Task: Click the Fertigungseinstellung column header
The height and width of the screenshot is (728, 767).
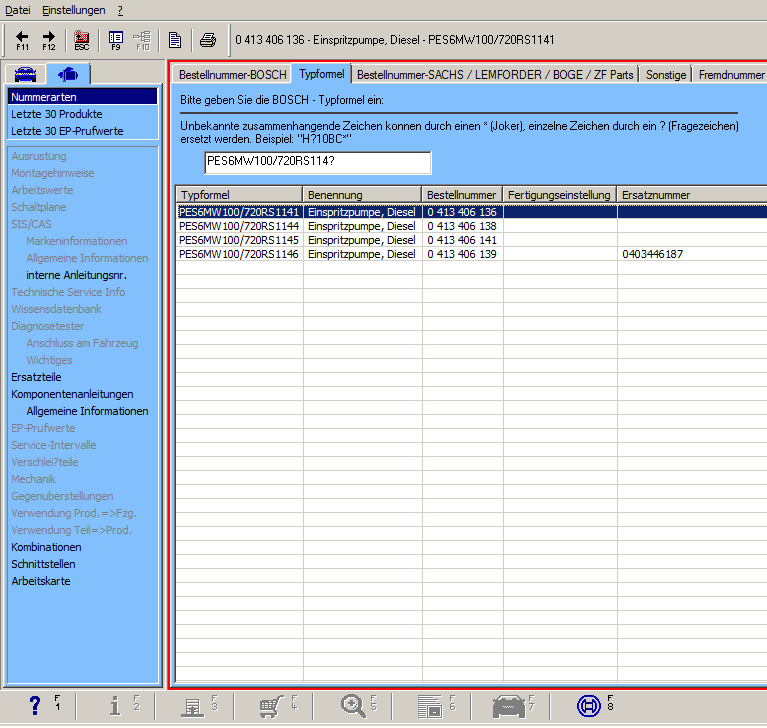Action: [x=560, y=195]
